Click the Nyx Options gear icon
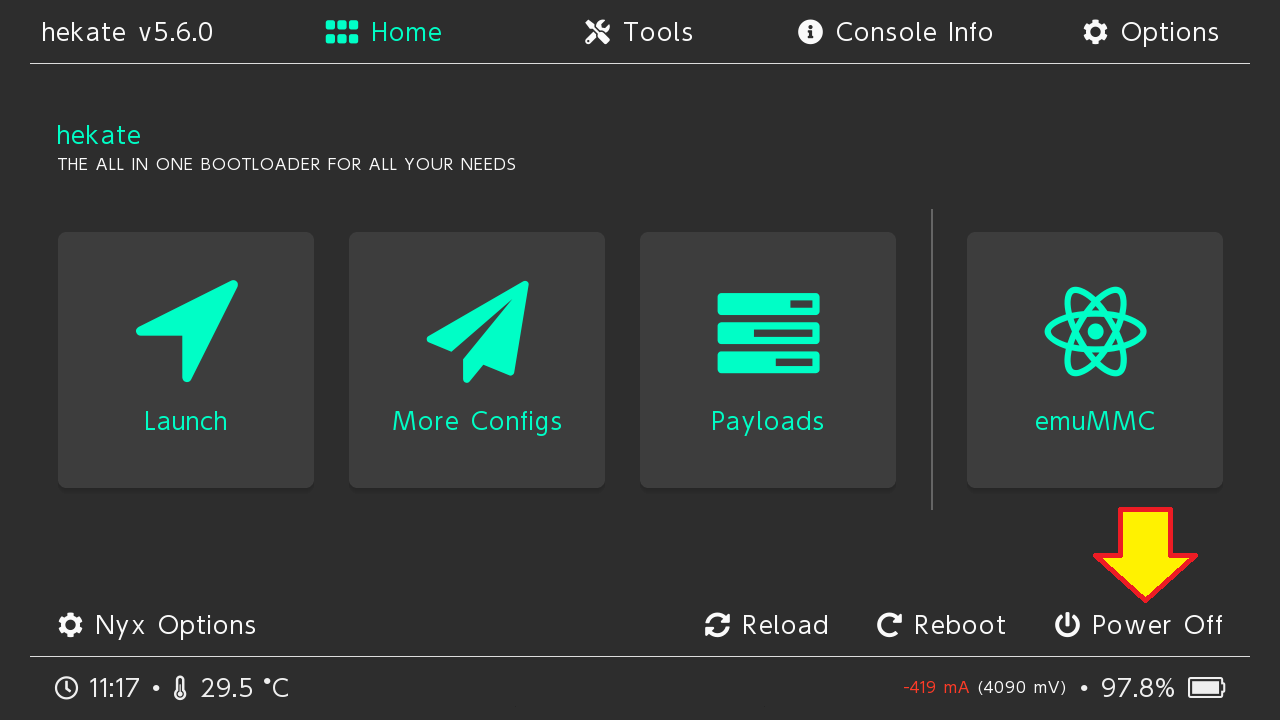The height and width of the screenshot is (720, 1280). (70, 625)
